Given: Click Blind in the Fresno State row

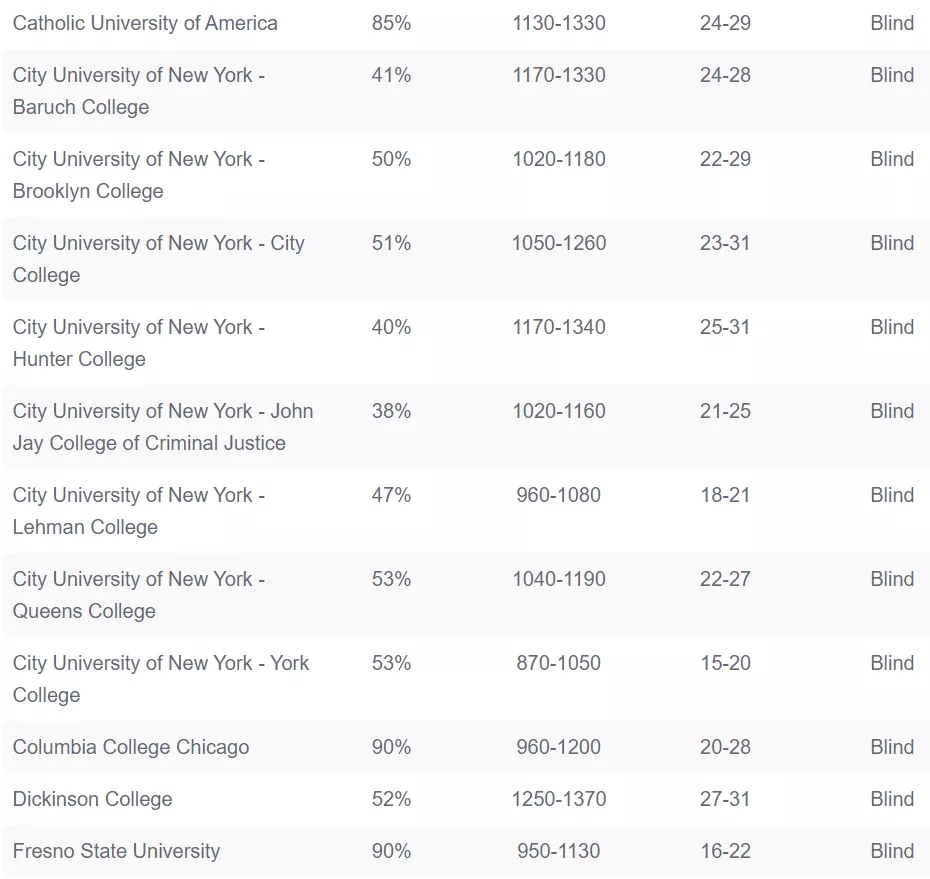Looking at the screenshot, I should tap(892, 851).
